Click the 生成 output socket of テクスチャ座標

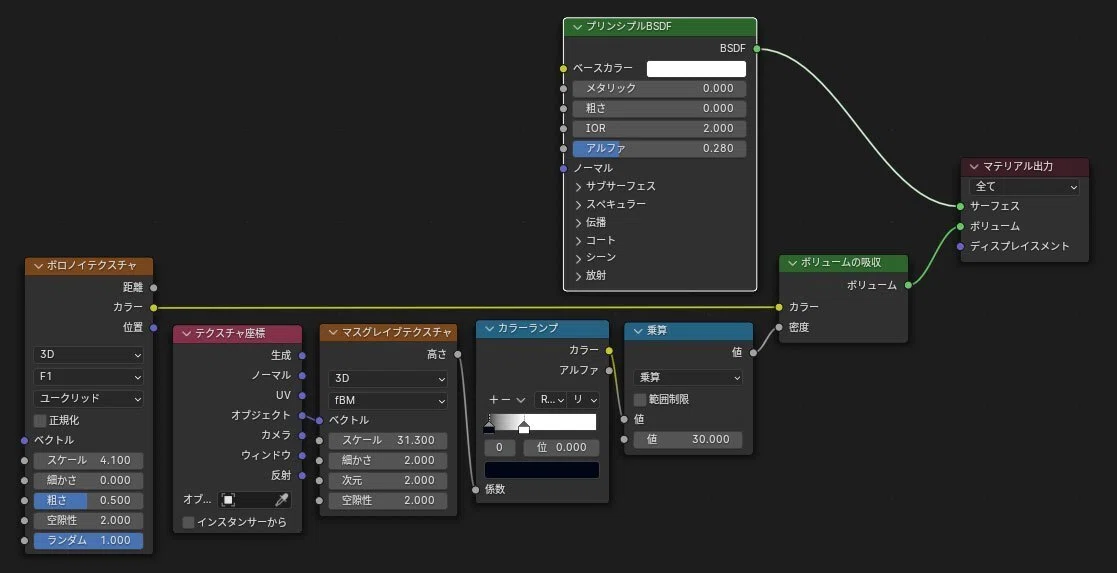click(x=302, y=355)
